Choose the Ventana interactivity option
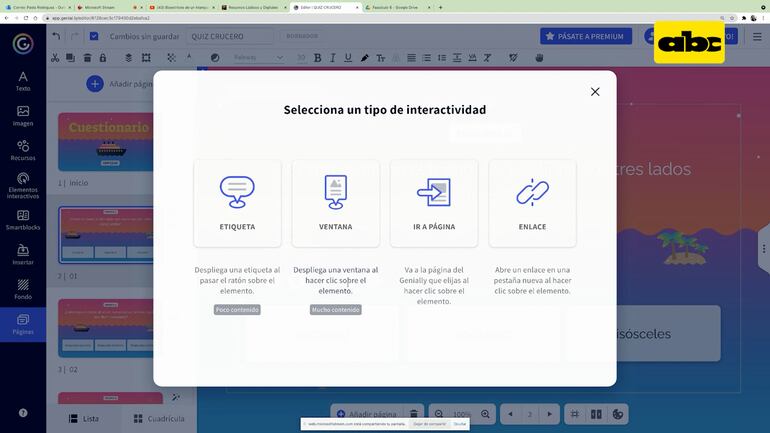The width and height of the screenshot is (770, 433). tap(335, 203)
